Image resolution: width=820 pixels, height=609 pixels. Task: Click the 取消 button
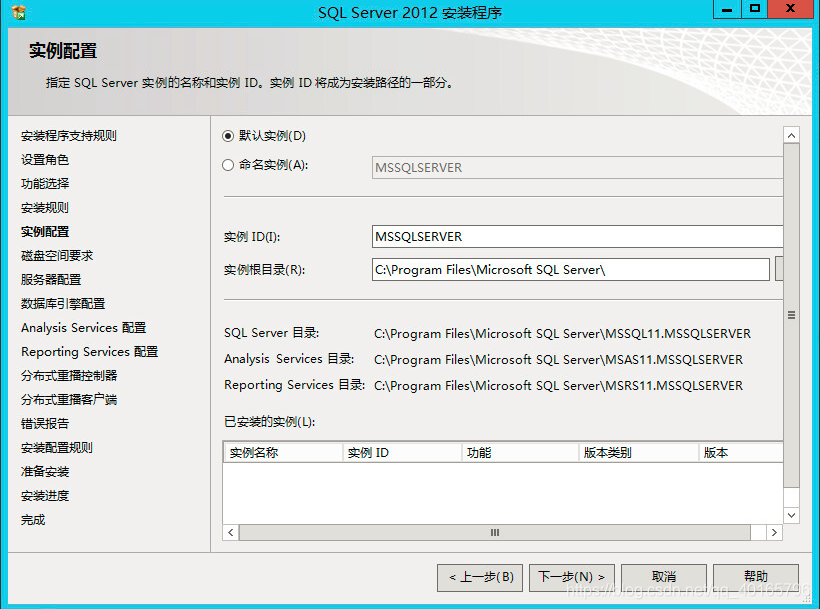click(x=664, y=577)
